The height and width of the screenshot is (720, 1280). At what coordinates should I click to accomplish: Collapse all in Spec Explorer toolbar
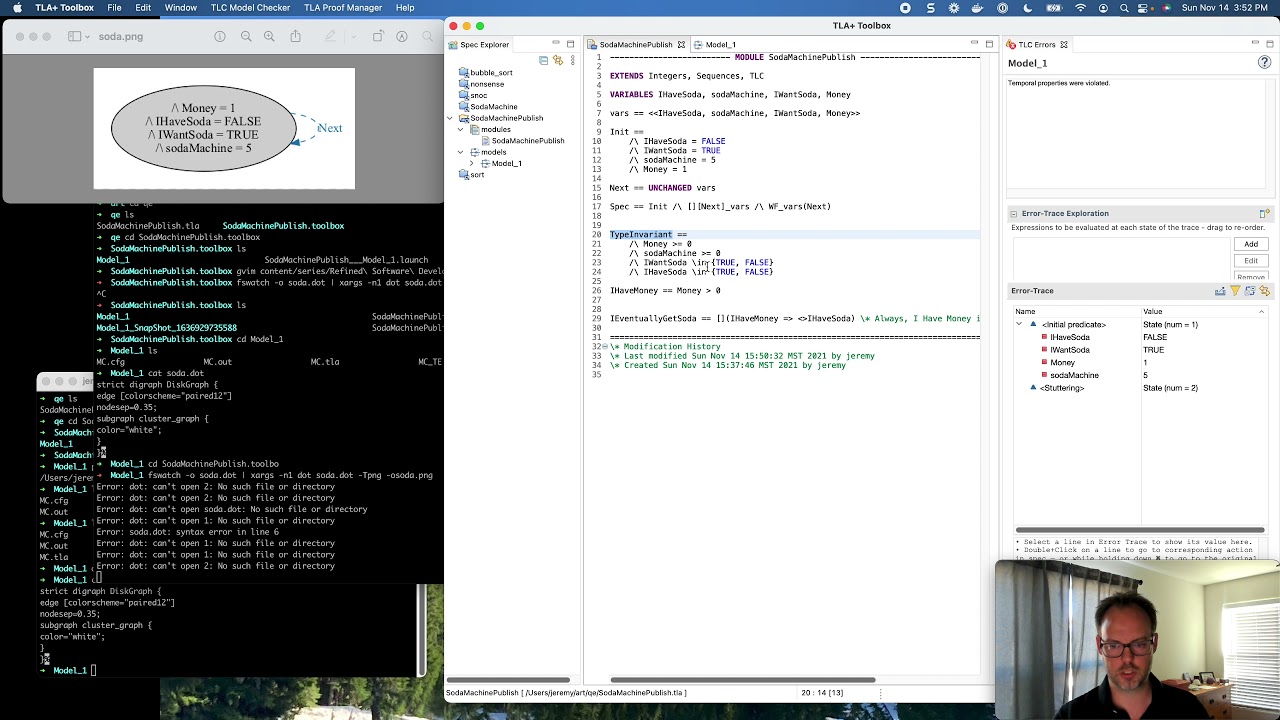click(x=543, y=60)
